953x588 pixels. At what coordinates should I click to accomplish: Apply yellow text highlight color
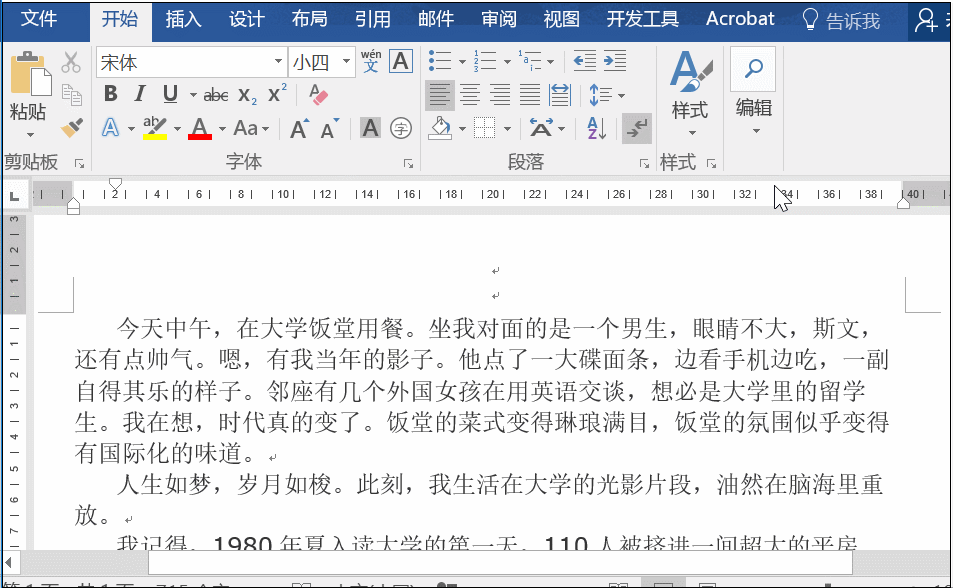(155, 128)
